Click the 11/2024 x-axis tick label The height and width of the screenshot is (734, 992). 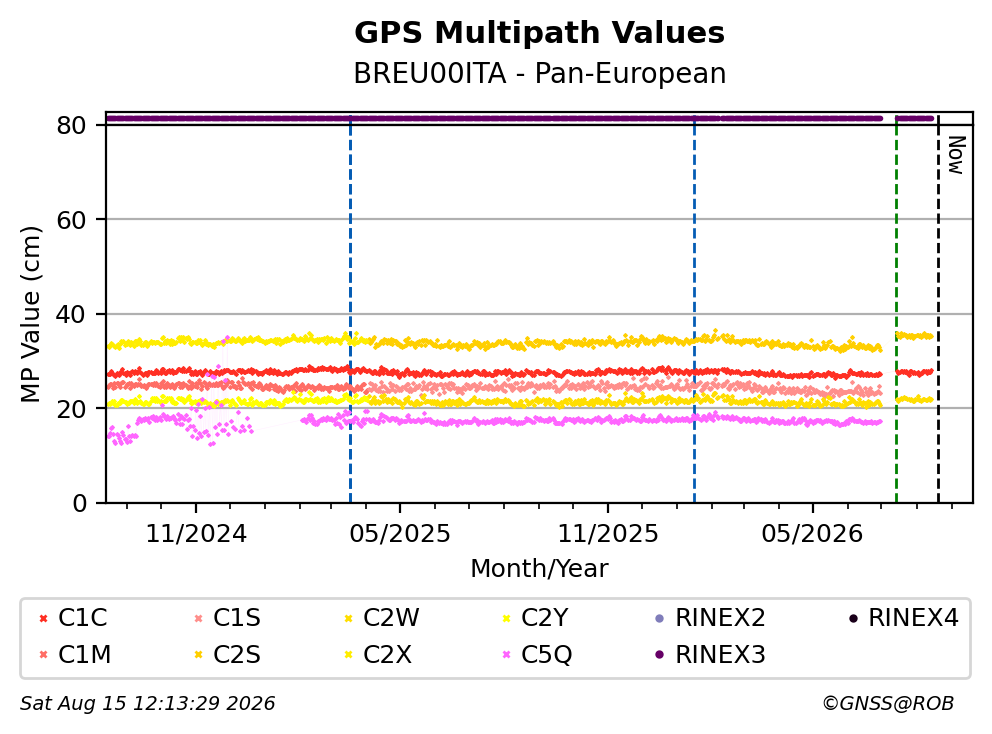pos(196,534)
